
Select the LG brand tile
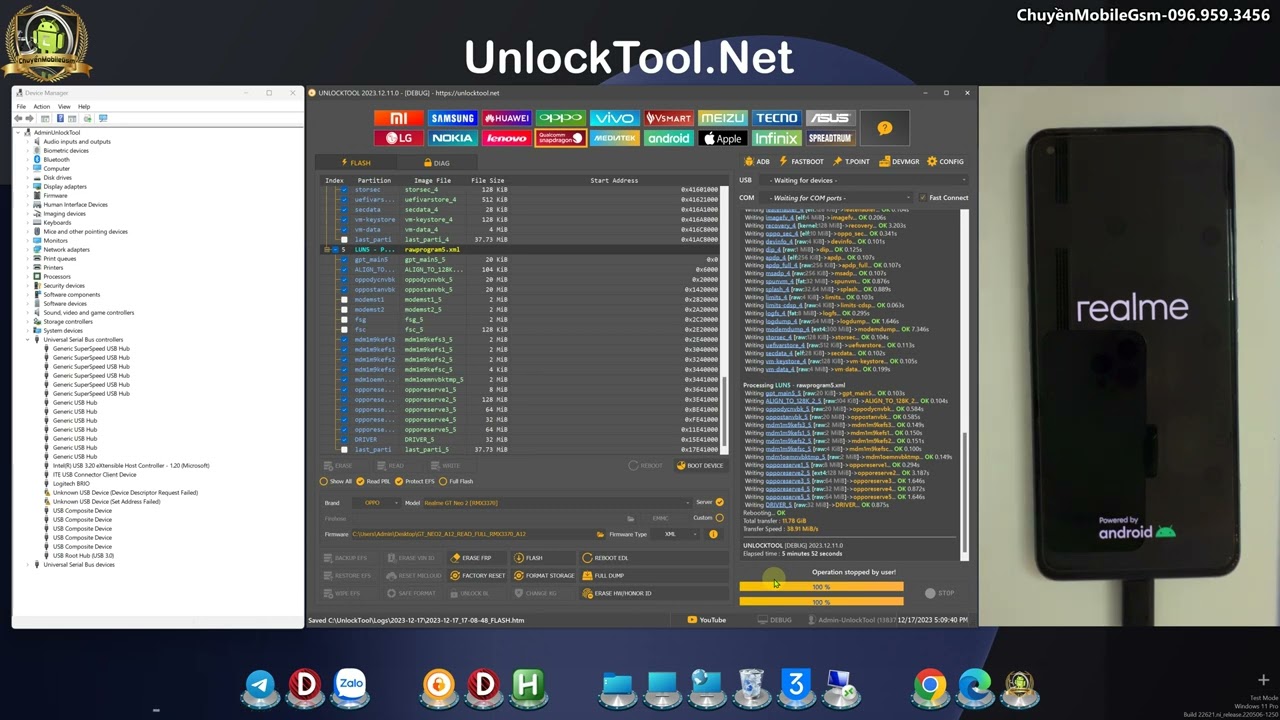[399, 138]
